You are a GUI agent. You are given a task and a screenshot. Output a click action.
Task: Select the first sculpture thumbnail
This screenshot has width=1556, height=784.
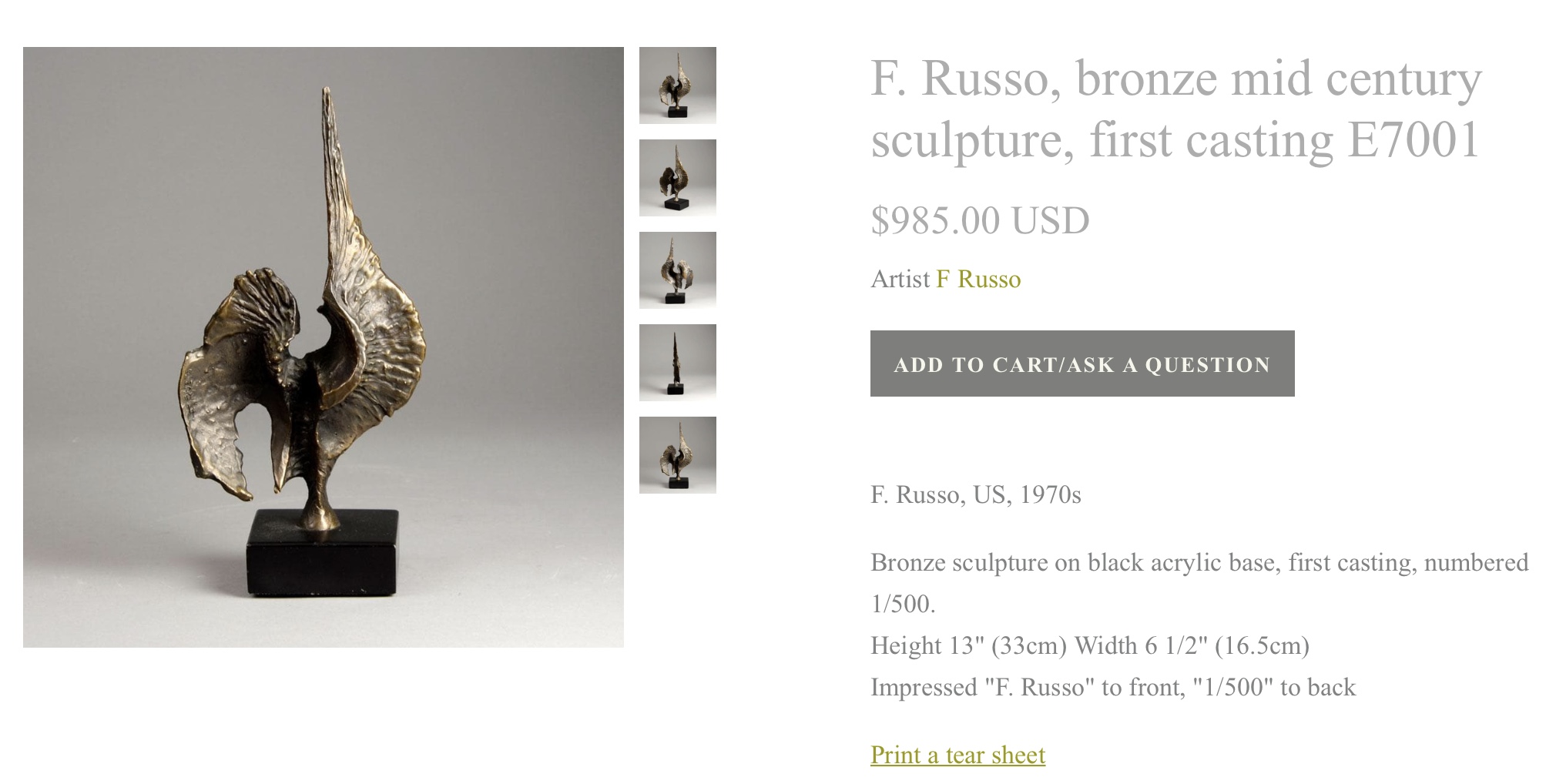(677, 85)
